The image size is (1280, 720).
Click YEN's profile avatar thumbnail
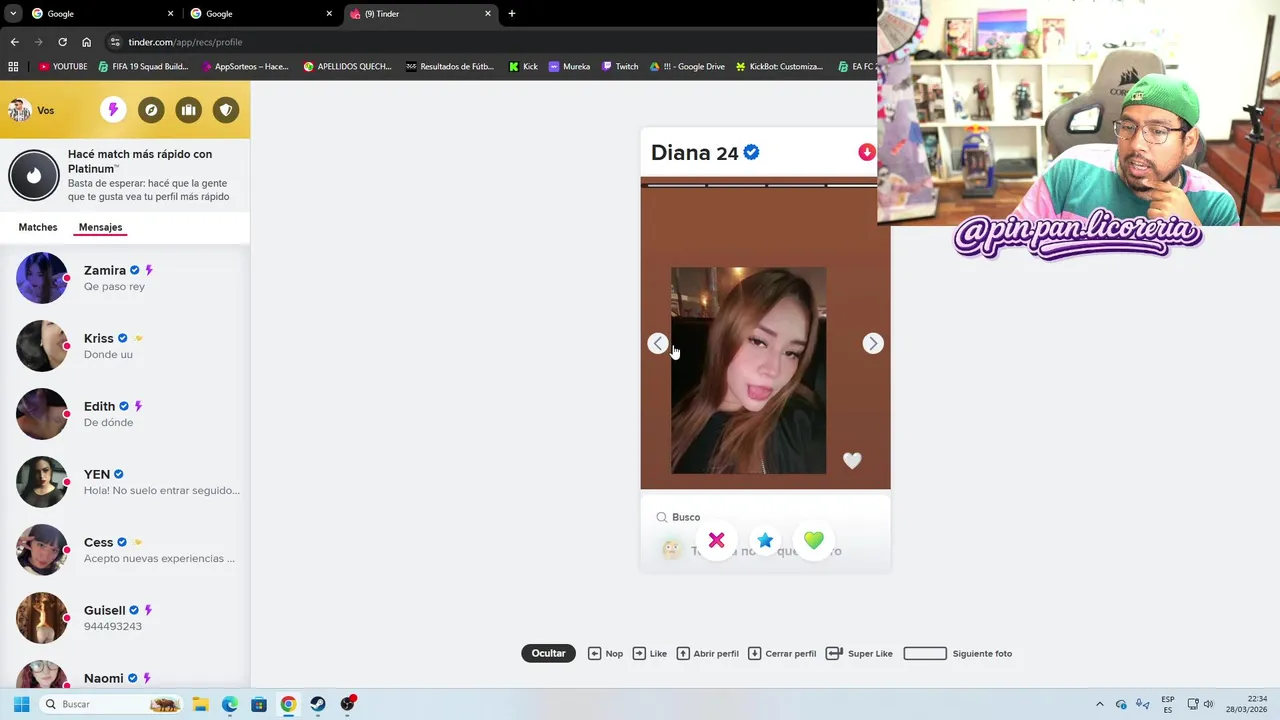pyautogui.click(x=42, y=482)
